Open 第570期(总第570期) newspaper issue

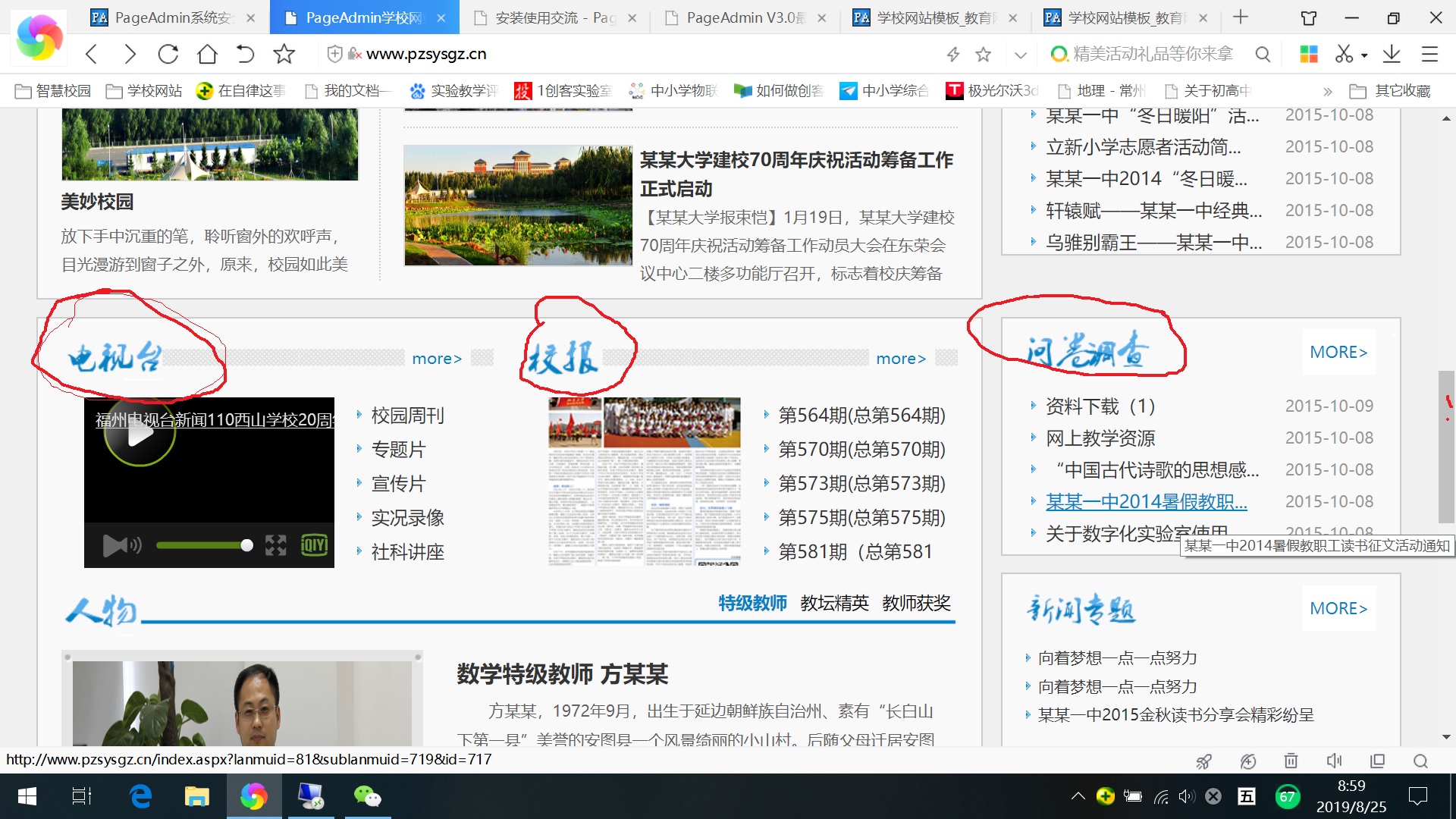[x=862, y=450]
